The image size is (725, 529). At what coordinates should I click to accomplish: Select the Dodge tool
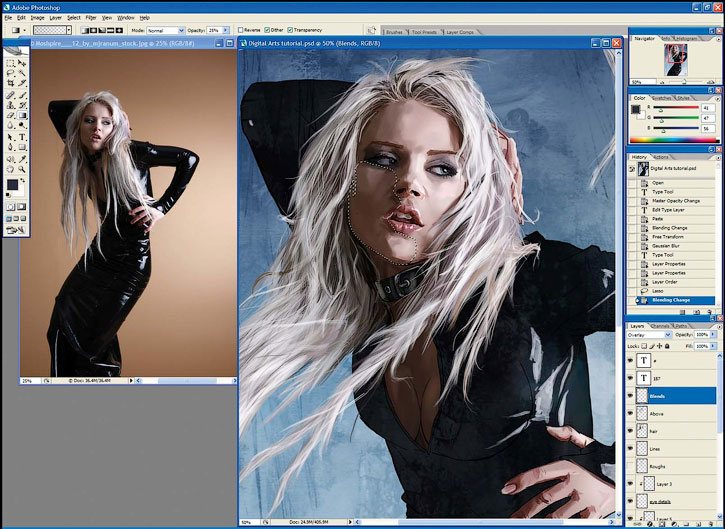[x=22, y=126]
